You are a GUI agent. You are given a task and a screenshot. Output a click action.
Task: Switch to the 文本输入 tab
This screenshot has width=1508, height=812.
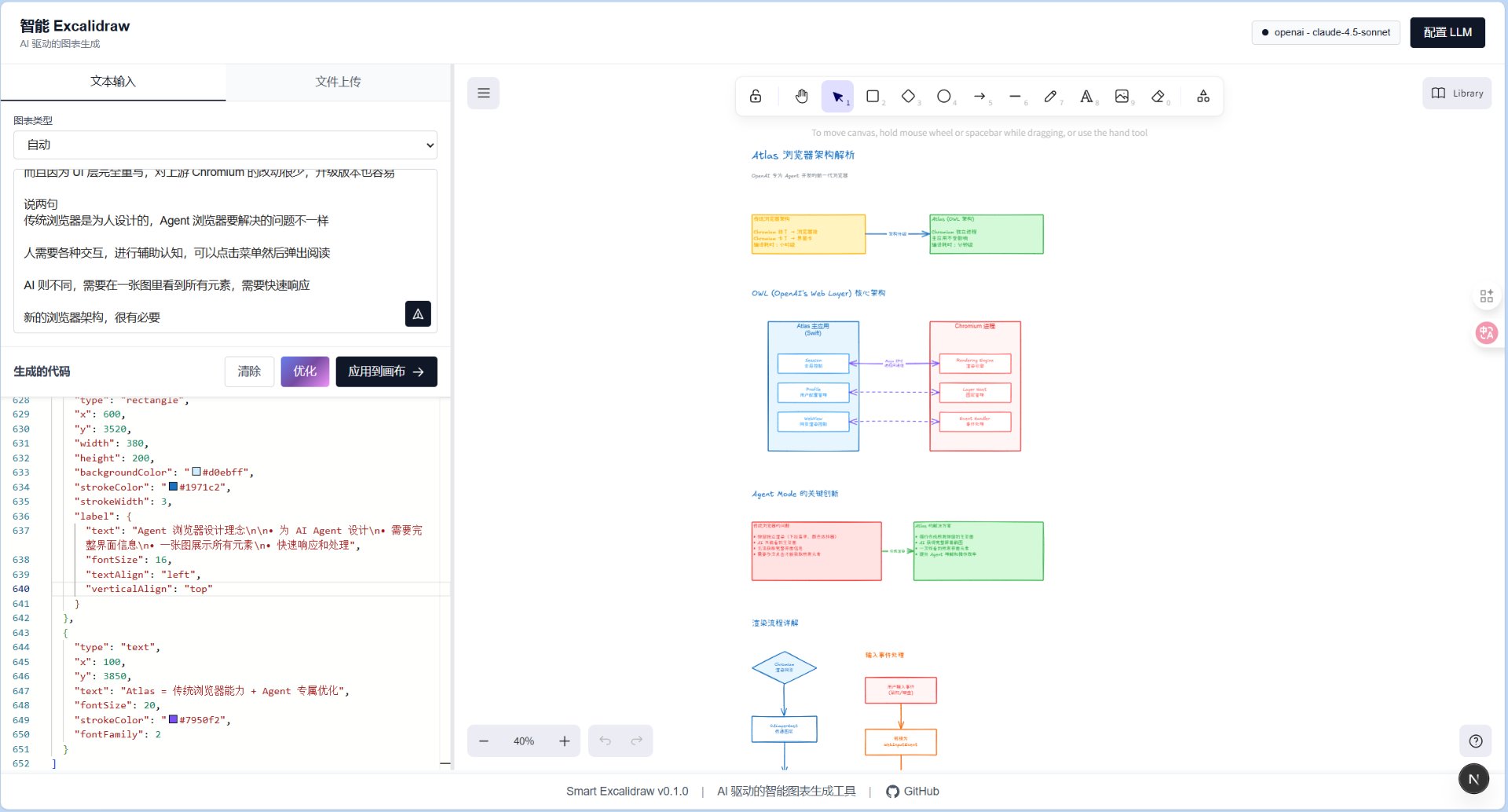113,82
